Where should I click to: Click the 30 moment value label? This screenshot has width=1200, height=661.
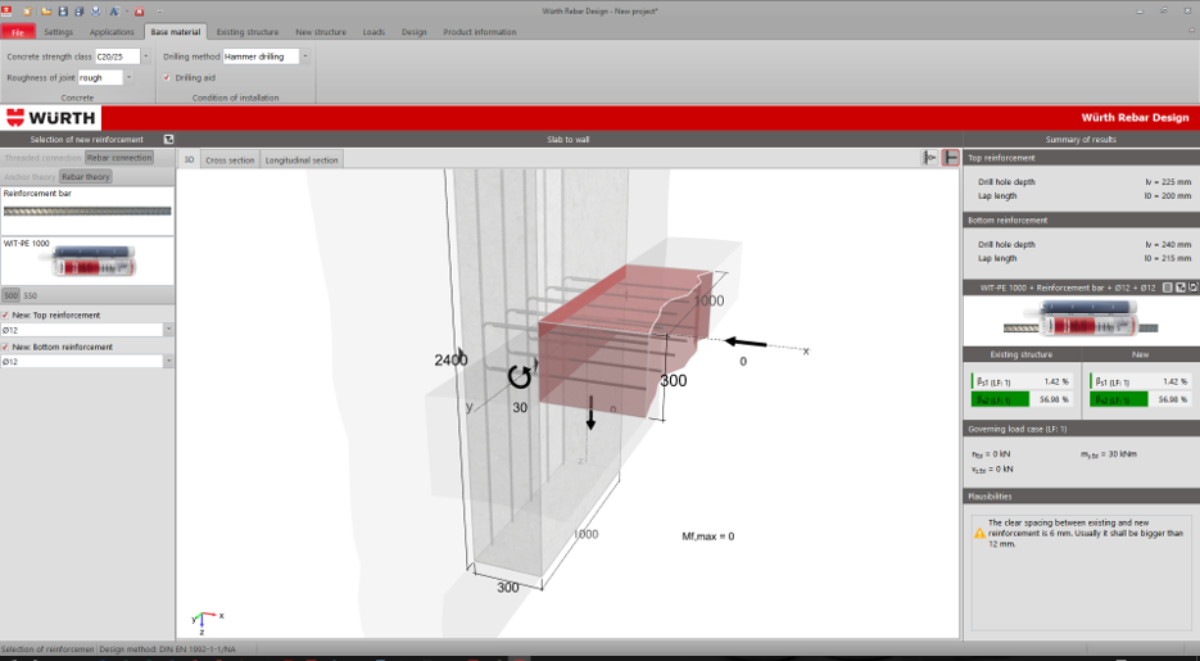point(520,408)
